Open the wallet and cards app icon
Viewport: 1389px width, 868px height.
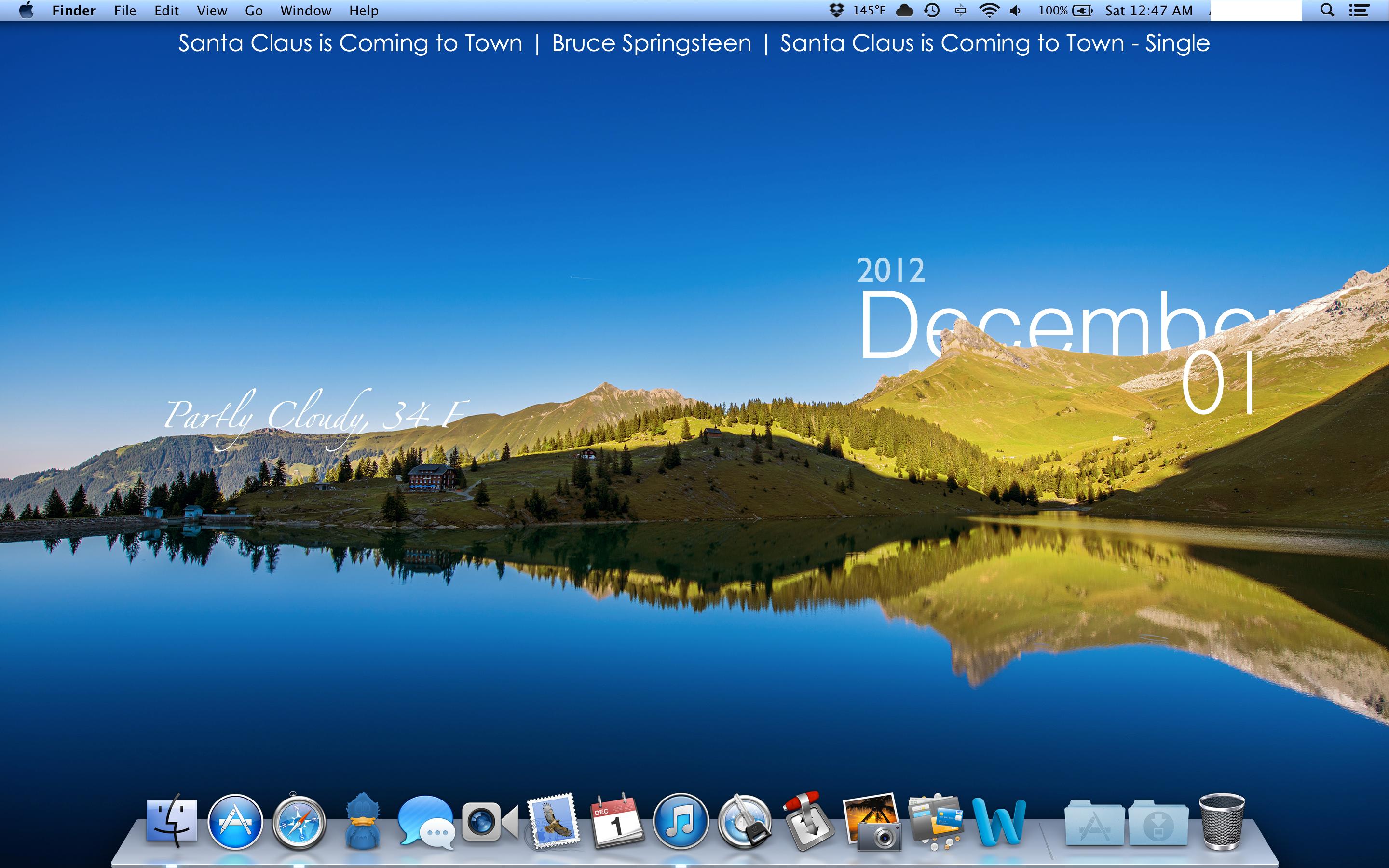coord(936,822)
